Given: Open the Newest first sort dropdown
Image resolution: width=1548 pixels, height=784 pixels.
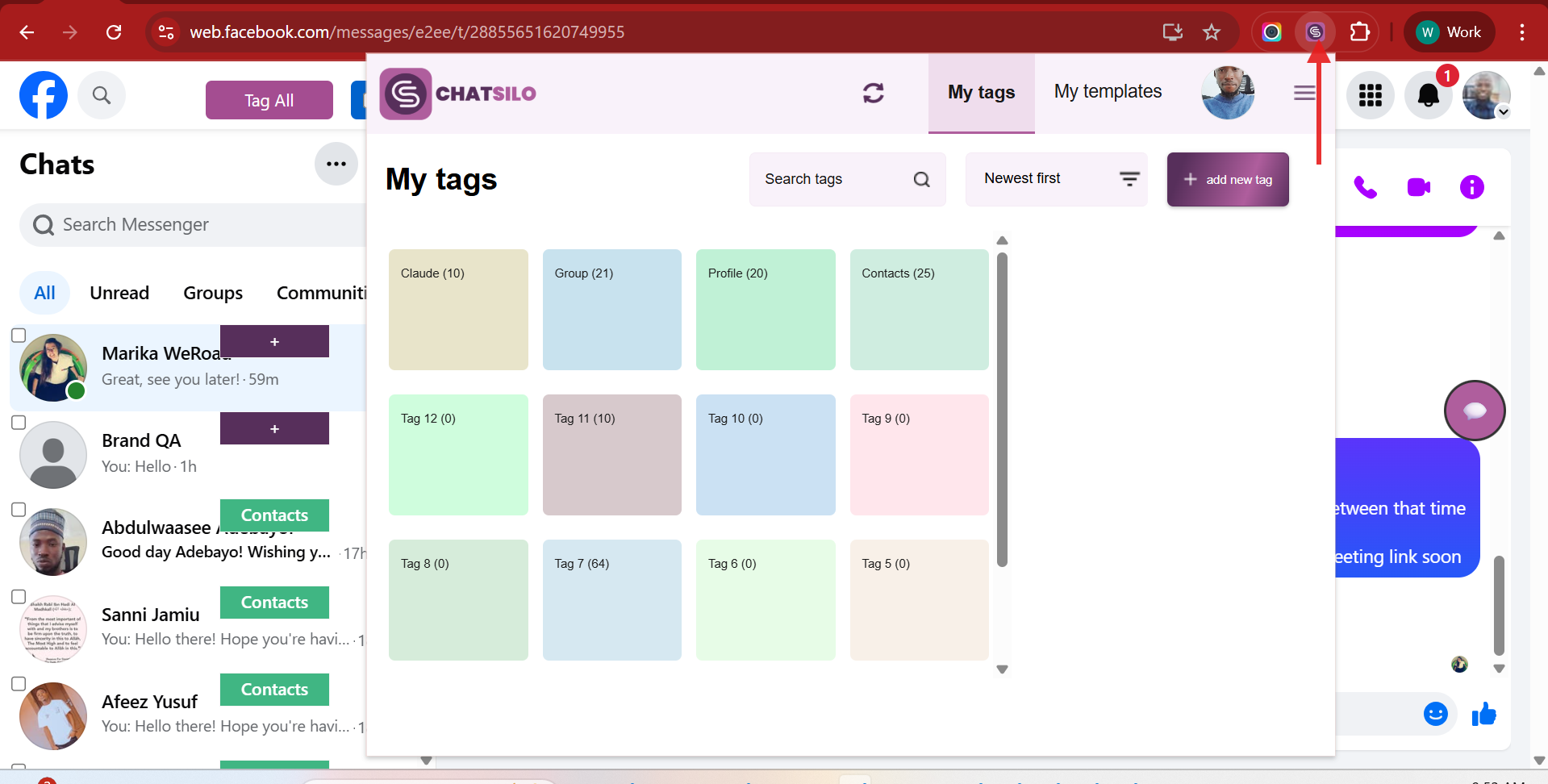Looking at the screenshot, I should click(x=1057, y=179).
